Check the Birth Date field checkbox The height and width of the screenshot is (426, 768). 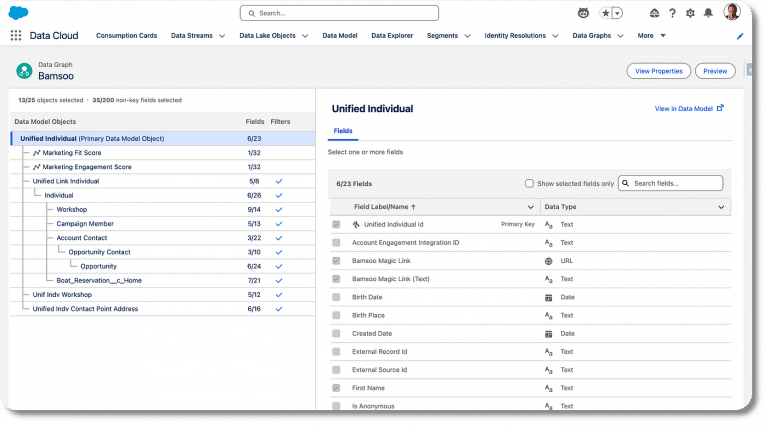pyautogui.click(x=336, y=297)
